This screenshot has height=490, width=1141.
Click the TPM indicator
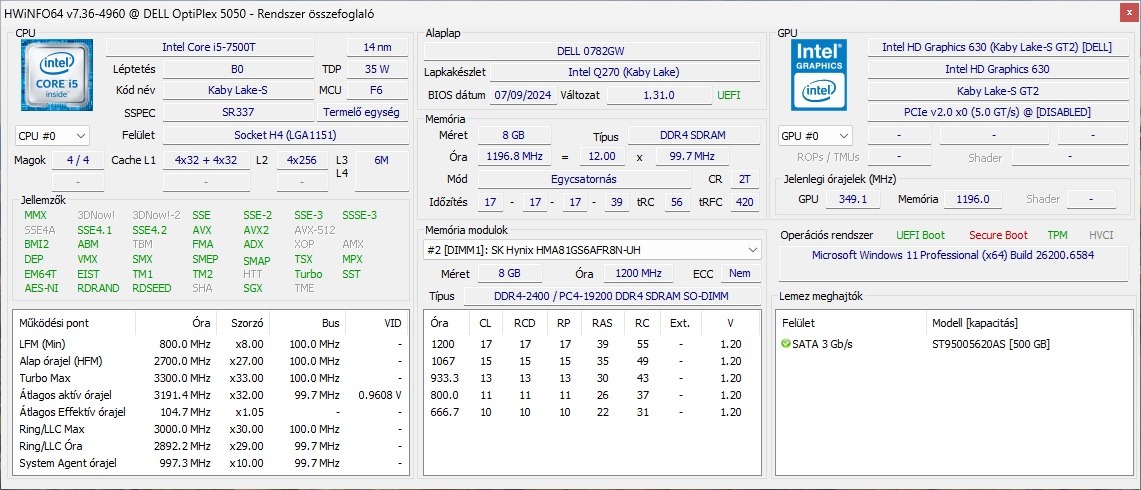coord(1057,235)
